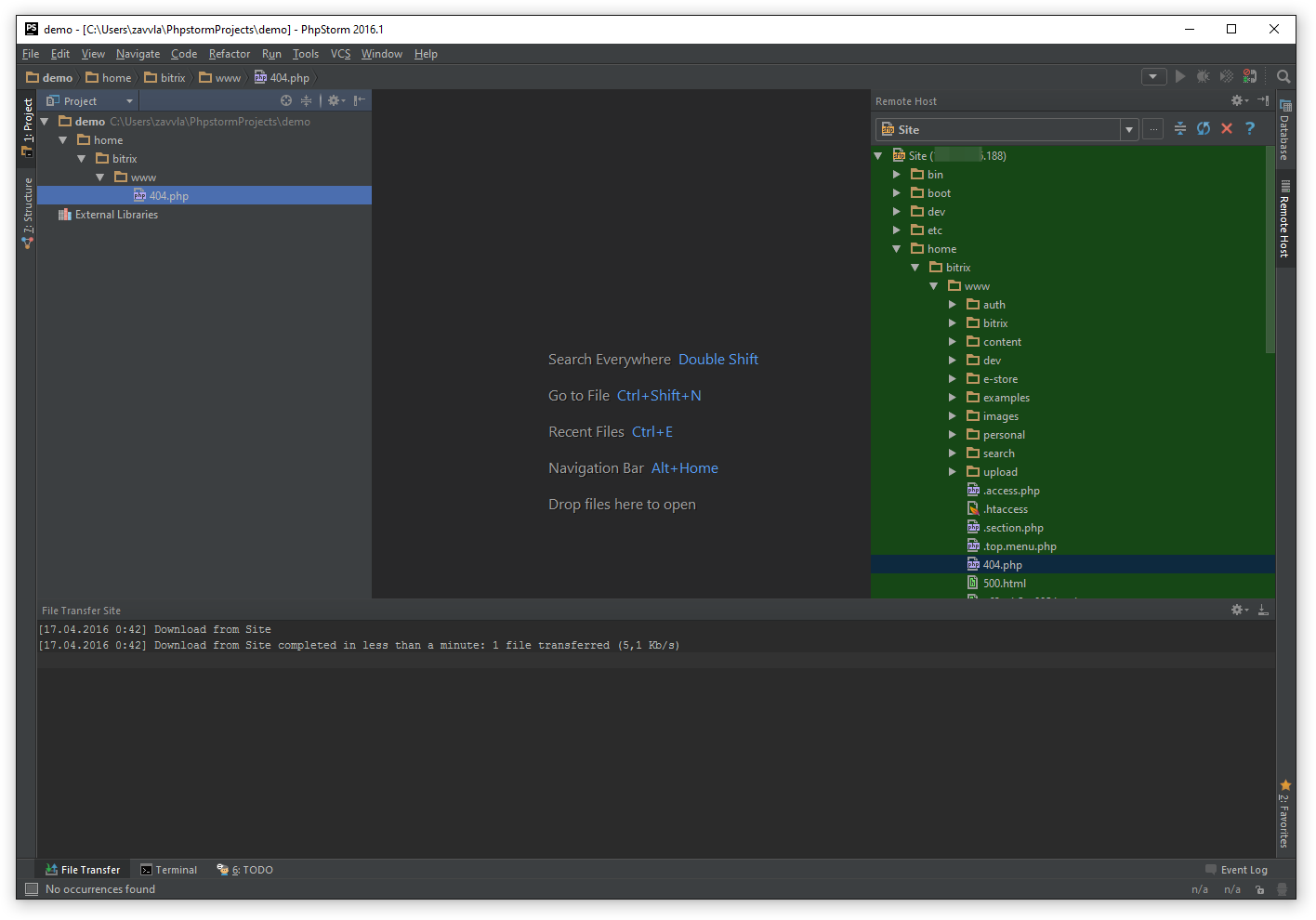Image resolution: width=1316 pixels, height=920 pixels.
Task: Click Scroll from Source target icon in Project panel
Action: point(286,100)
